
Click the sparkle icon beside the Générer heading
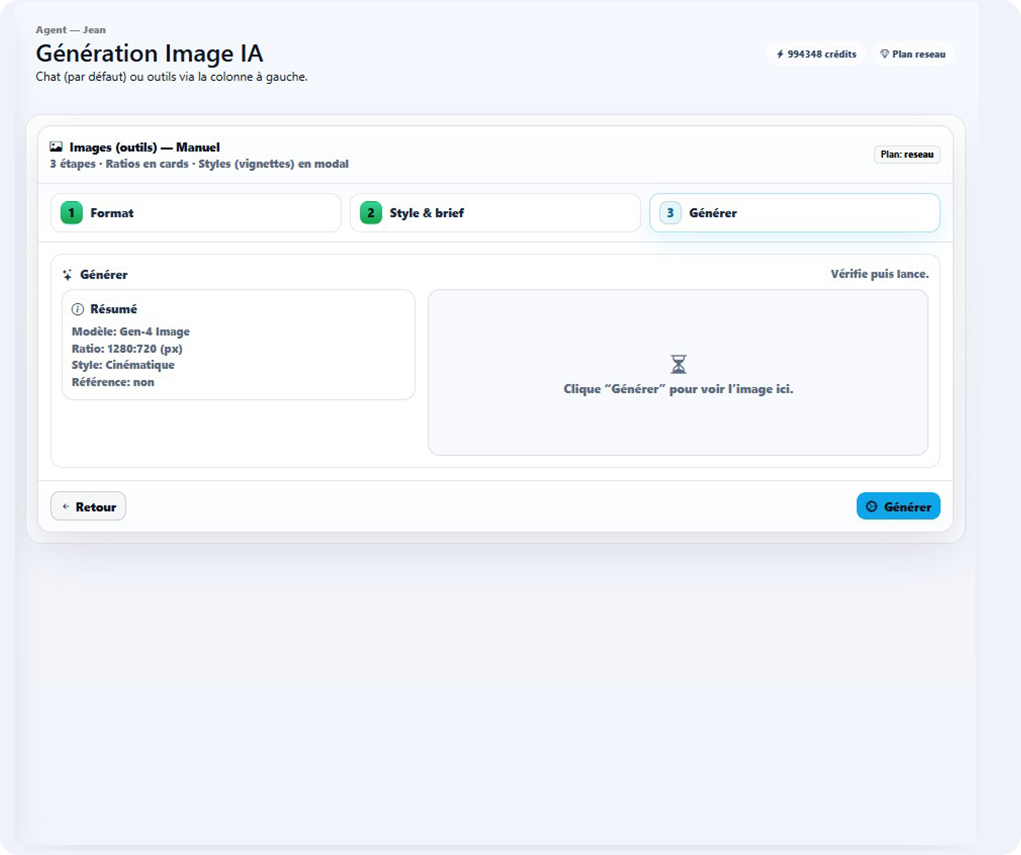(x=67, y=273)
